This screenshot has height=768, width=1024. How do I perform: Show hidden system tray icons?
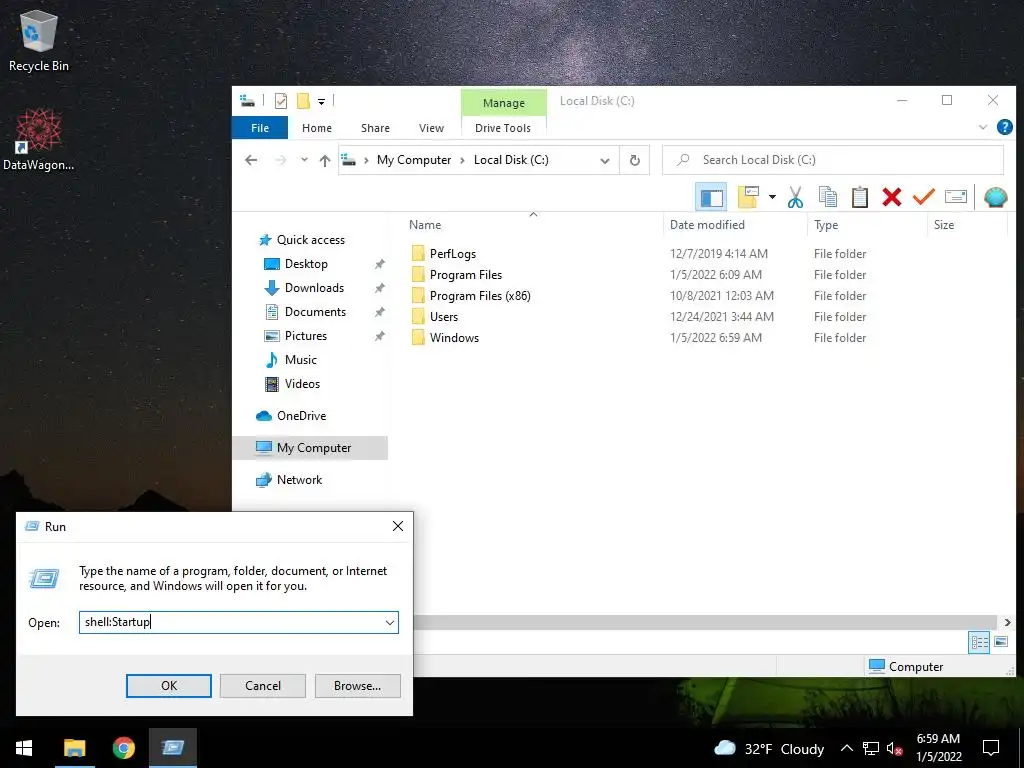[x=846, y=748]
